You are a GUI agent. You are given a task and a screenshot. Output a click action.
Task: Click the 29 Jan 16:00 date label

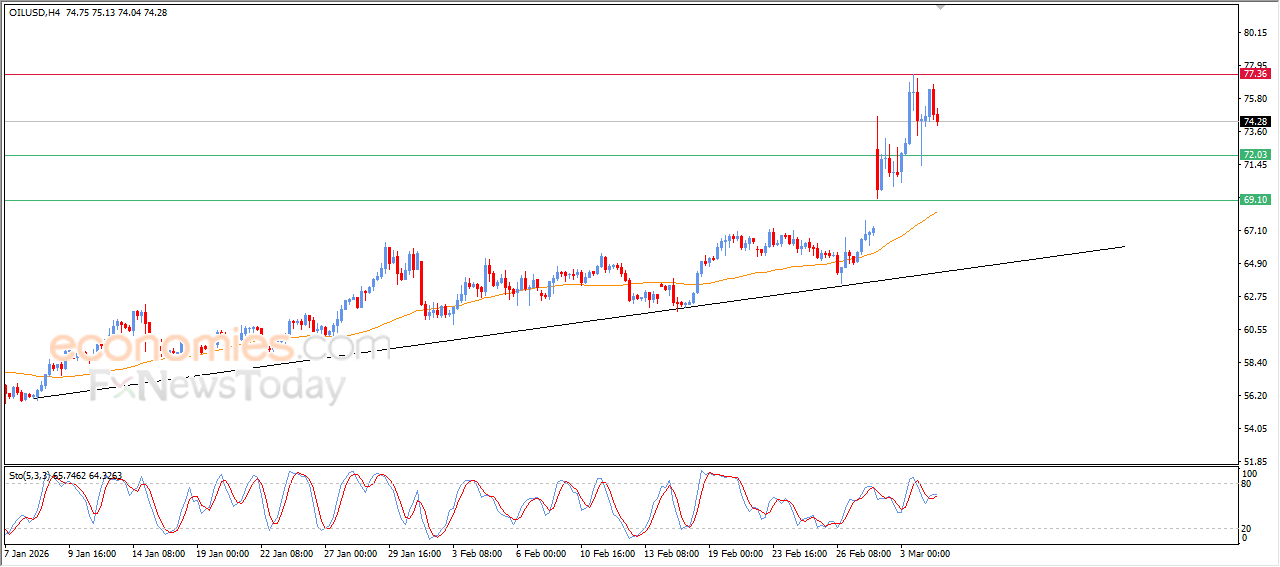(x=412, y=553)
